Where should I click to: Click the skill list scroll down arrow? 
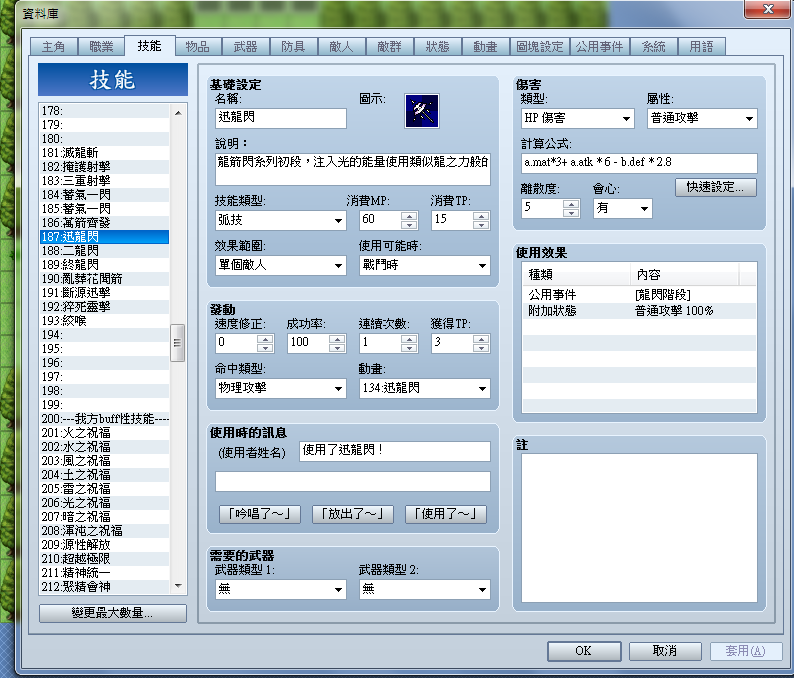tap(178, 586)
